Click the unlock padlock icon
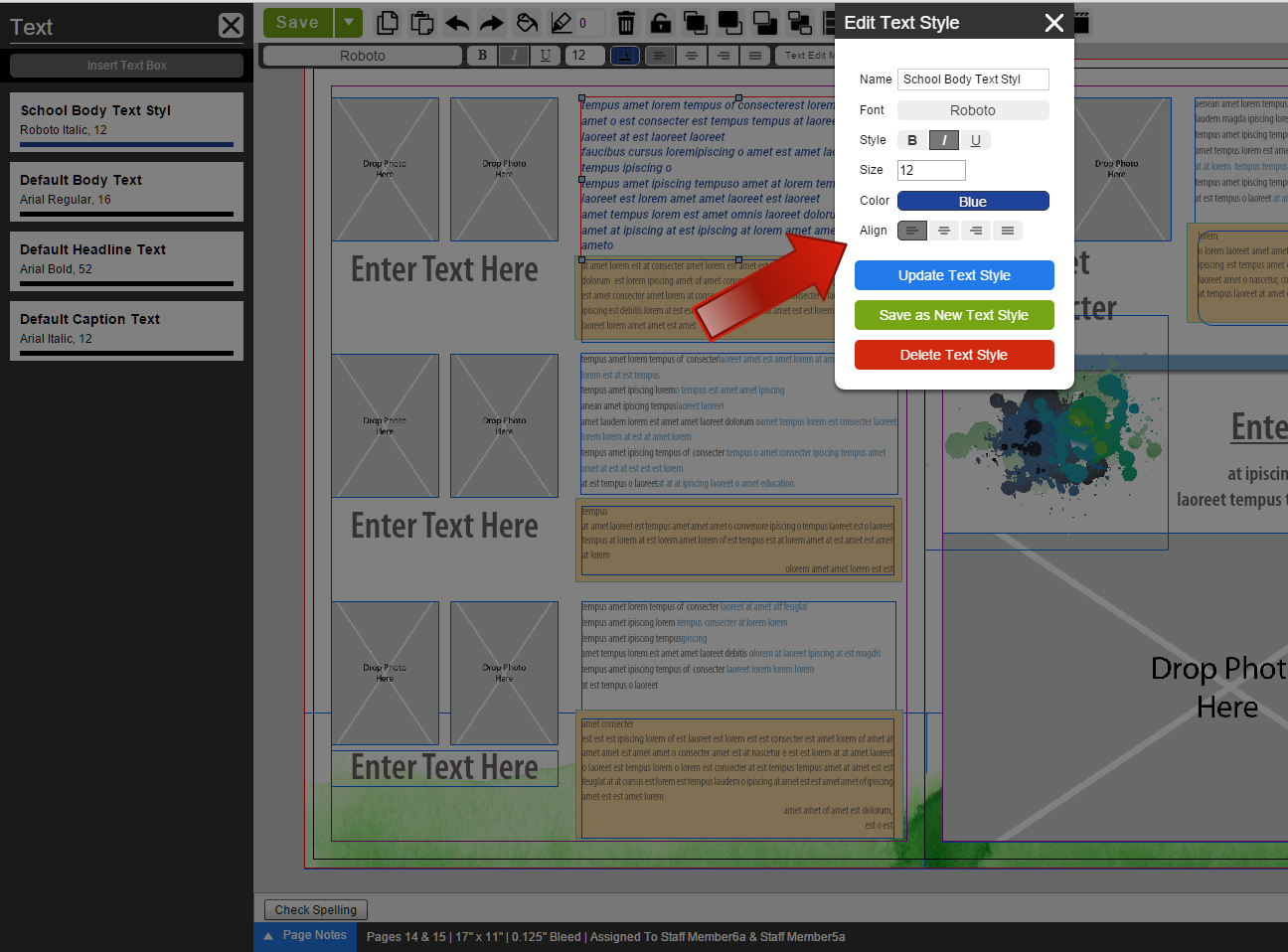Screen dimensions: 1288x952 [x=661, y=22]
